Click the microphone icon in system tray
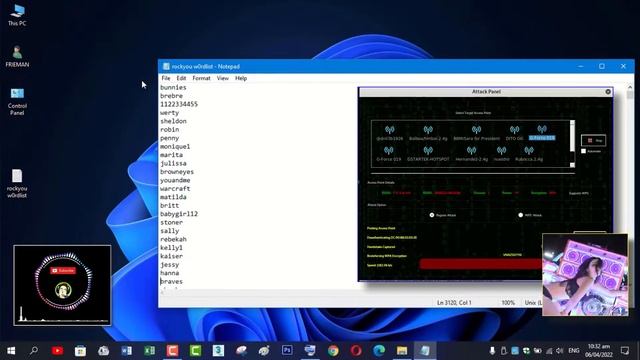Image resolution: width=640 pixels, height=360 pixels. pyautogui.click(x=492, y=351)
